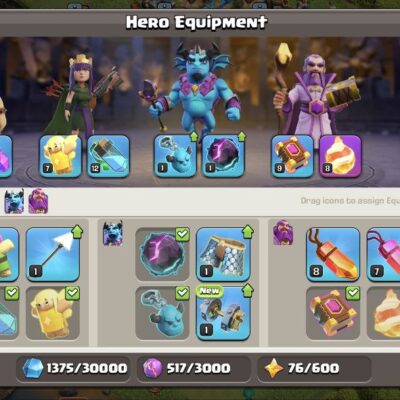Toggle the checked Dark Orb in inventory
The width and height of the screenshot is (400, 400).
(x=162, y=255)
